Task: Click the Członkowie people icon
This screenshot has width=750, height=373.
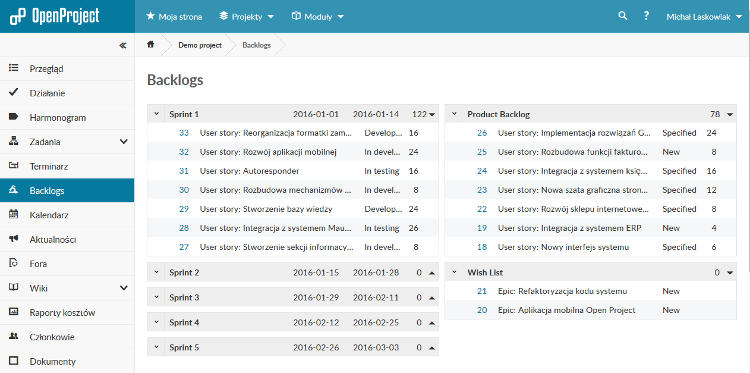Action: 13,337
